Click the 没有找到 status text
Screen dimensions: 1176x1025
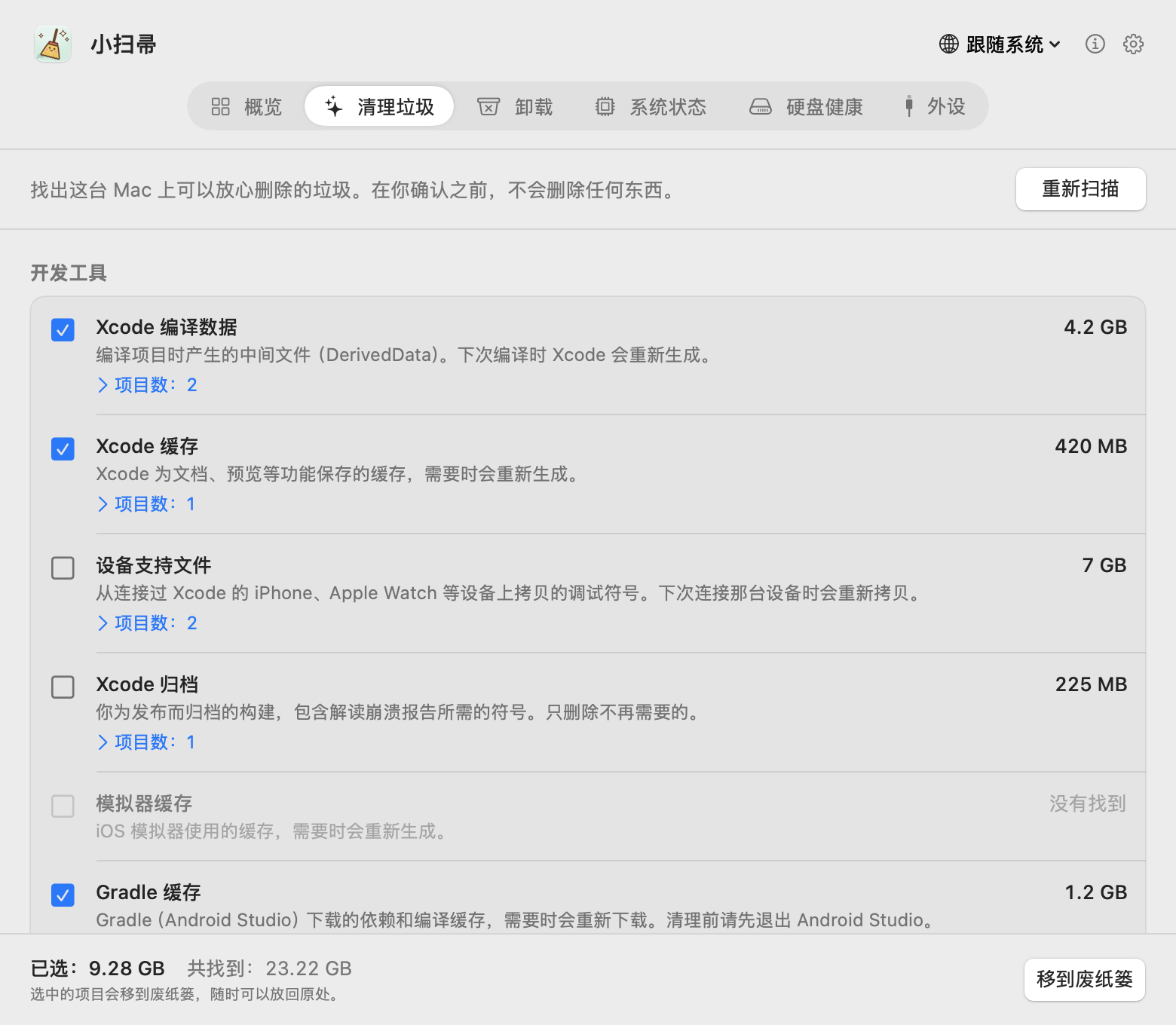pyautogui.click(x=1088, y=803)
